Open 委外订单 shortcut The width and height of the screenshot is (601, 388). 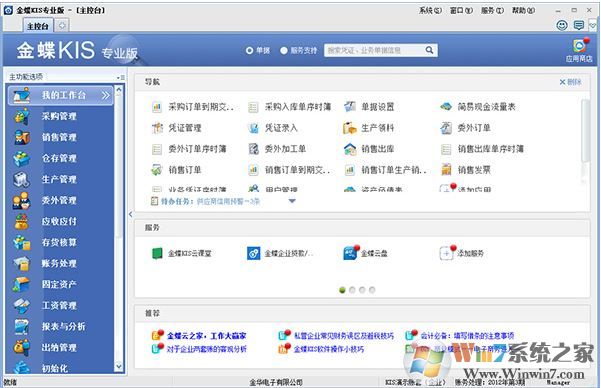[466, 128]
